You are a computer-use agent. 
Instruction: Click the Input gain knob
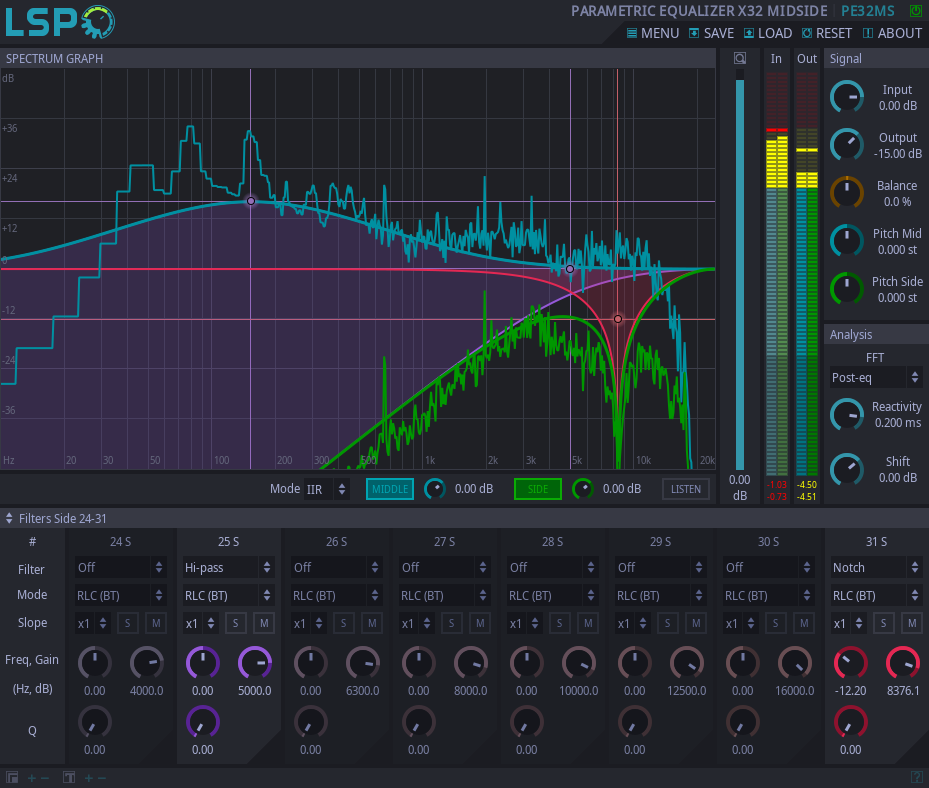click(x=847, y=97)
